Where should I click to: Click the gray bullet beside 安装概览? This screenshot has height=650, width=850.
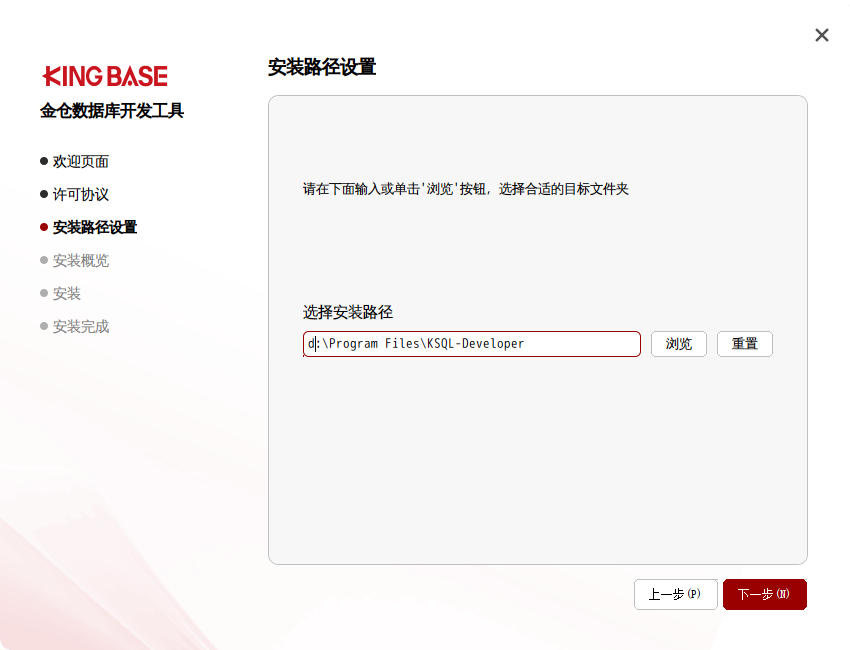44,260
